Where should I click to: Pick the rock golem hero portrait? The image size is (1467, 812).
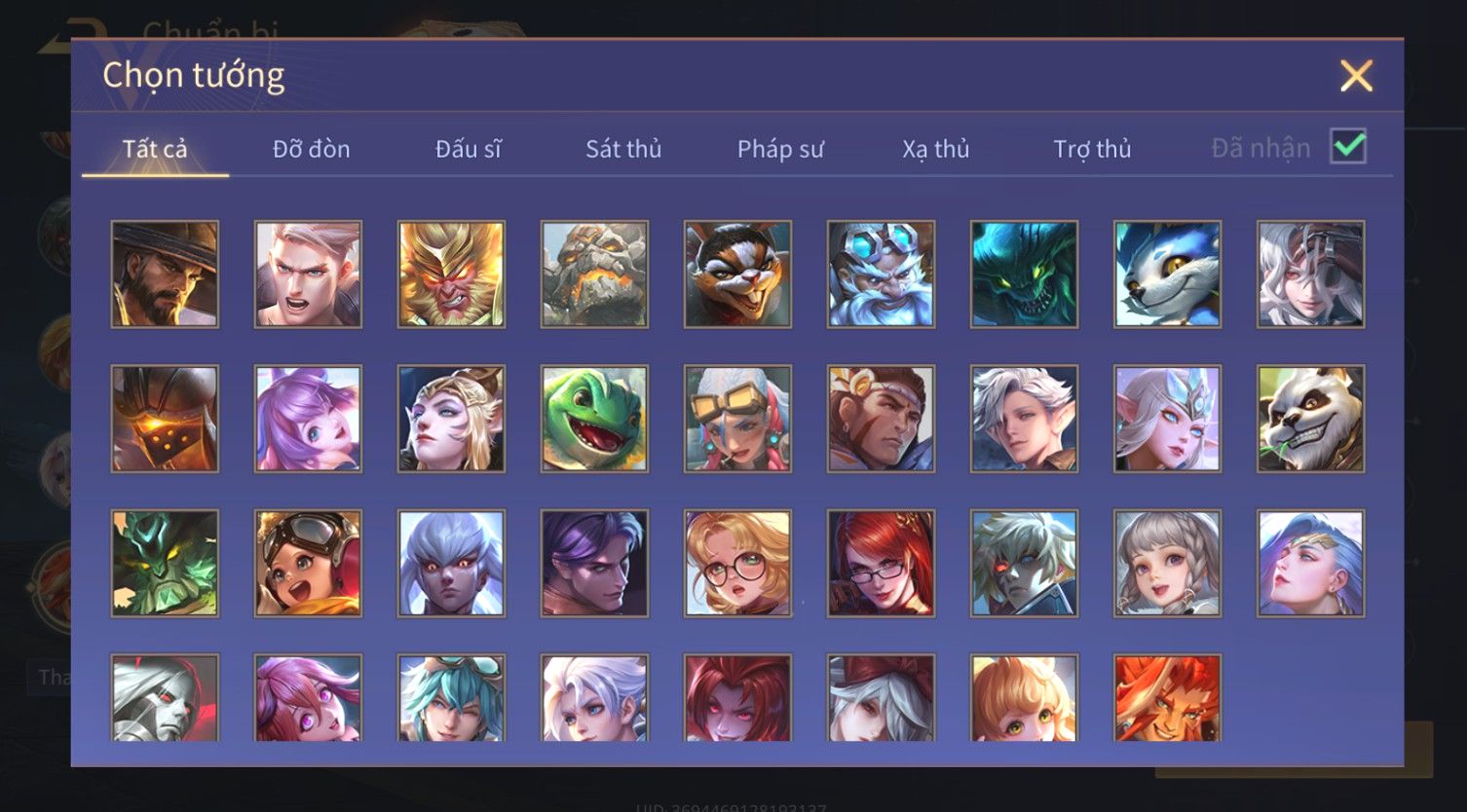(x=594, y=274)
